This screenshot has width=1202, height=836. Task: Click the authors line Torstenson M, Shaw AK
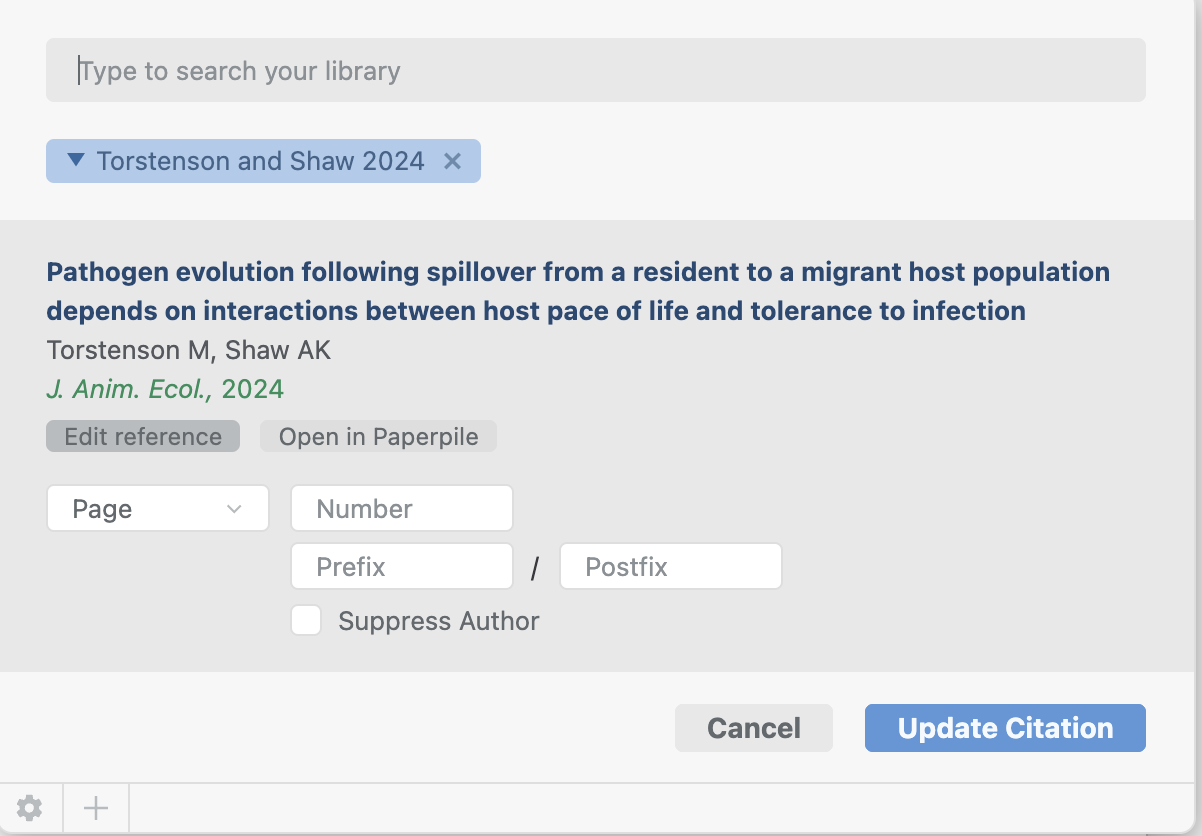[188, 350]
